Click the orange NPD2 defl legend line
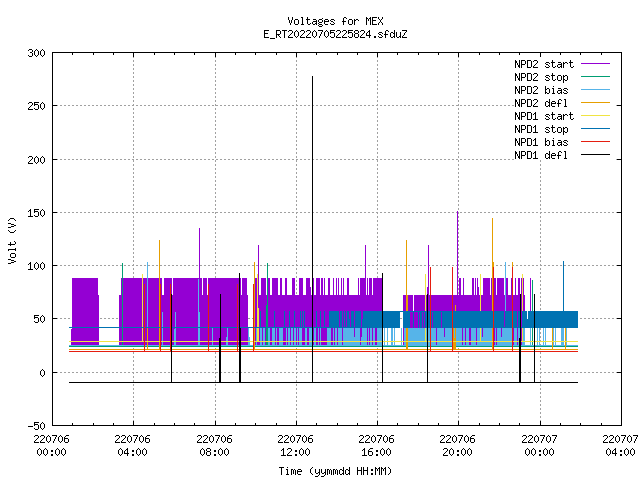Viewport: 640px width, 480px height. pos(595,102)
